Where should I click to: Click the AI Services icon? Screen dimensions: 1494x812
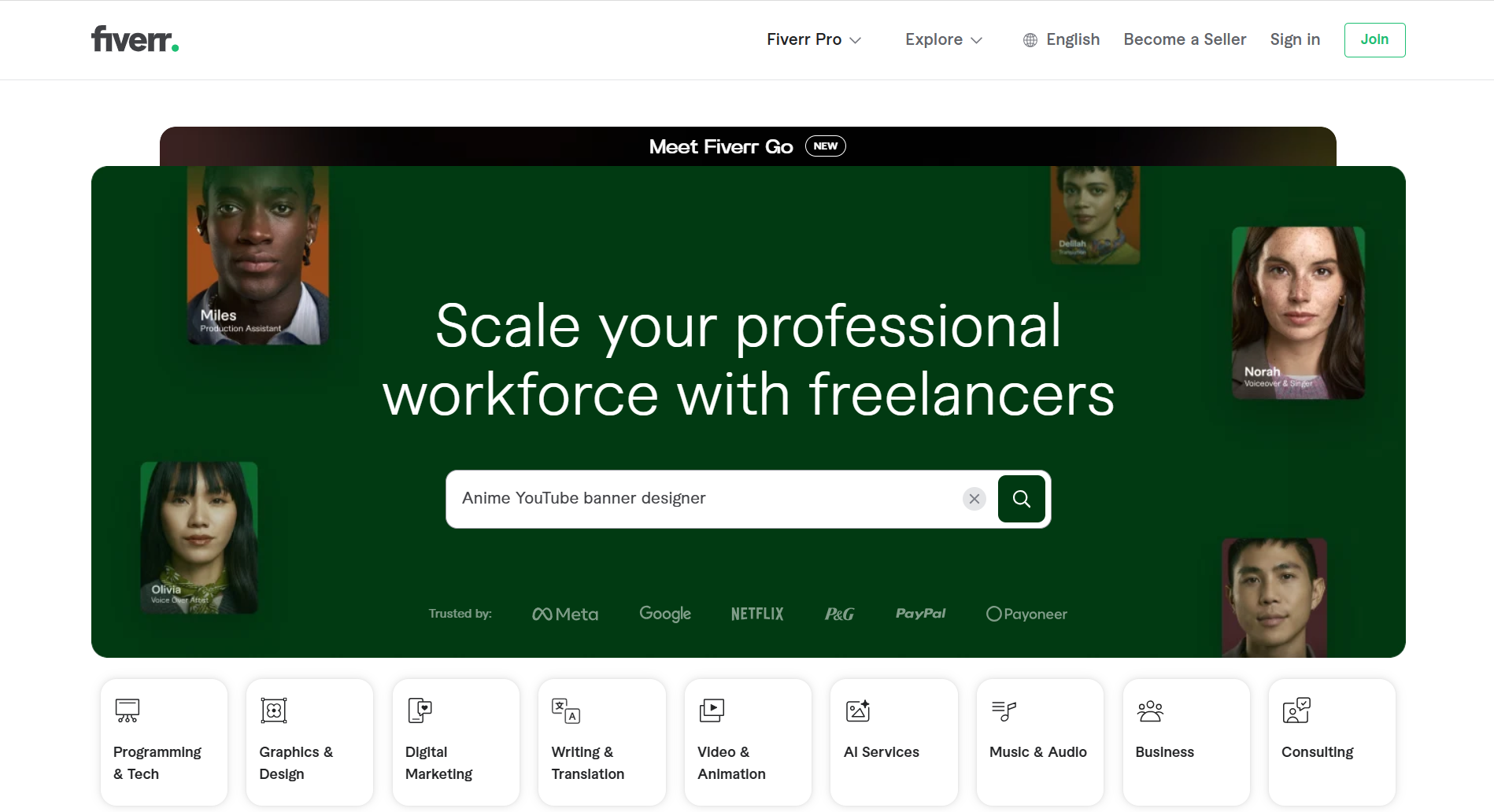858,710
